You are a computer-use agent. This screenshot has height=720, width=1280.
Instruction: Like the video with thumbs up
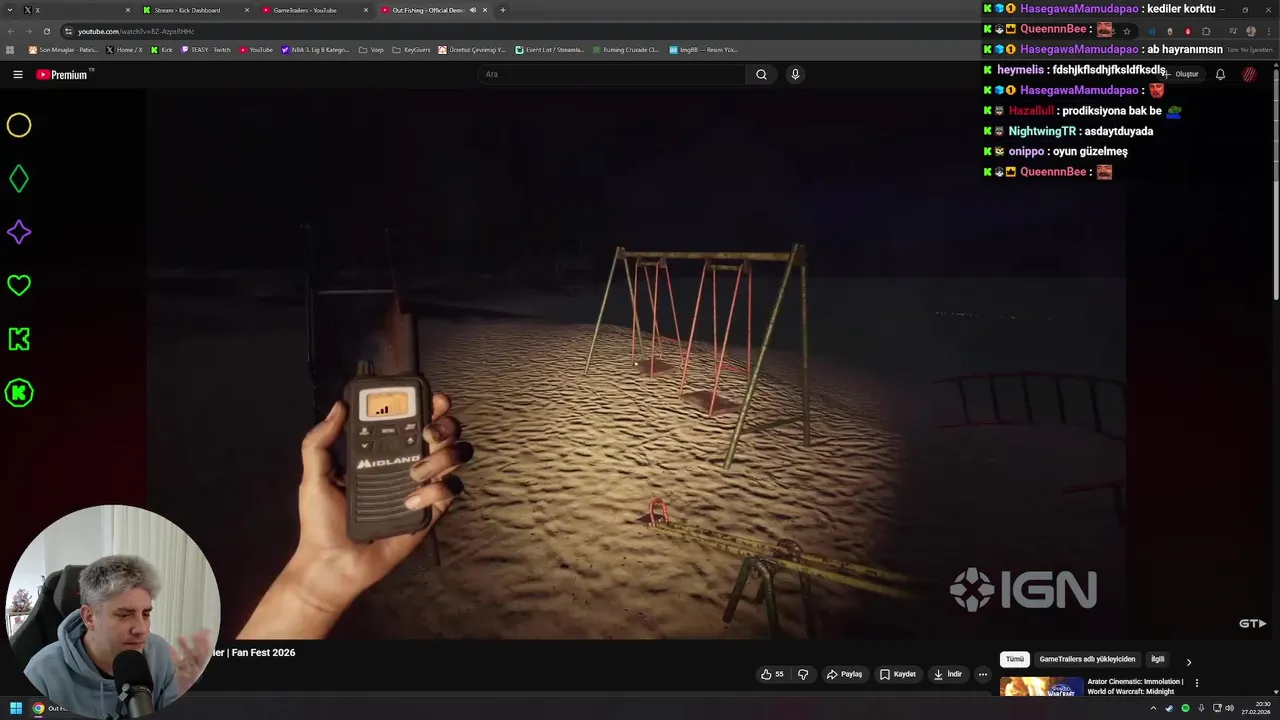[x=772, y=674]
